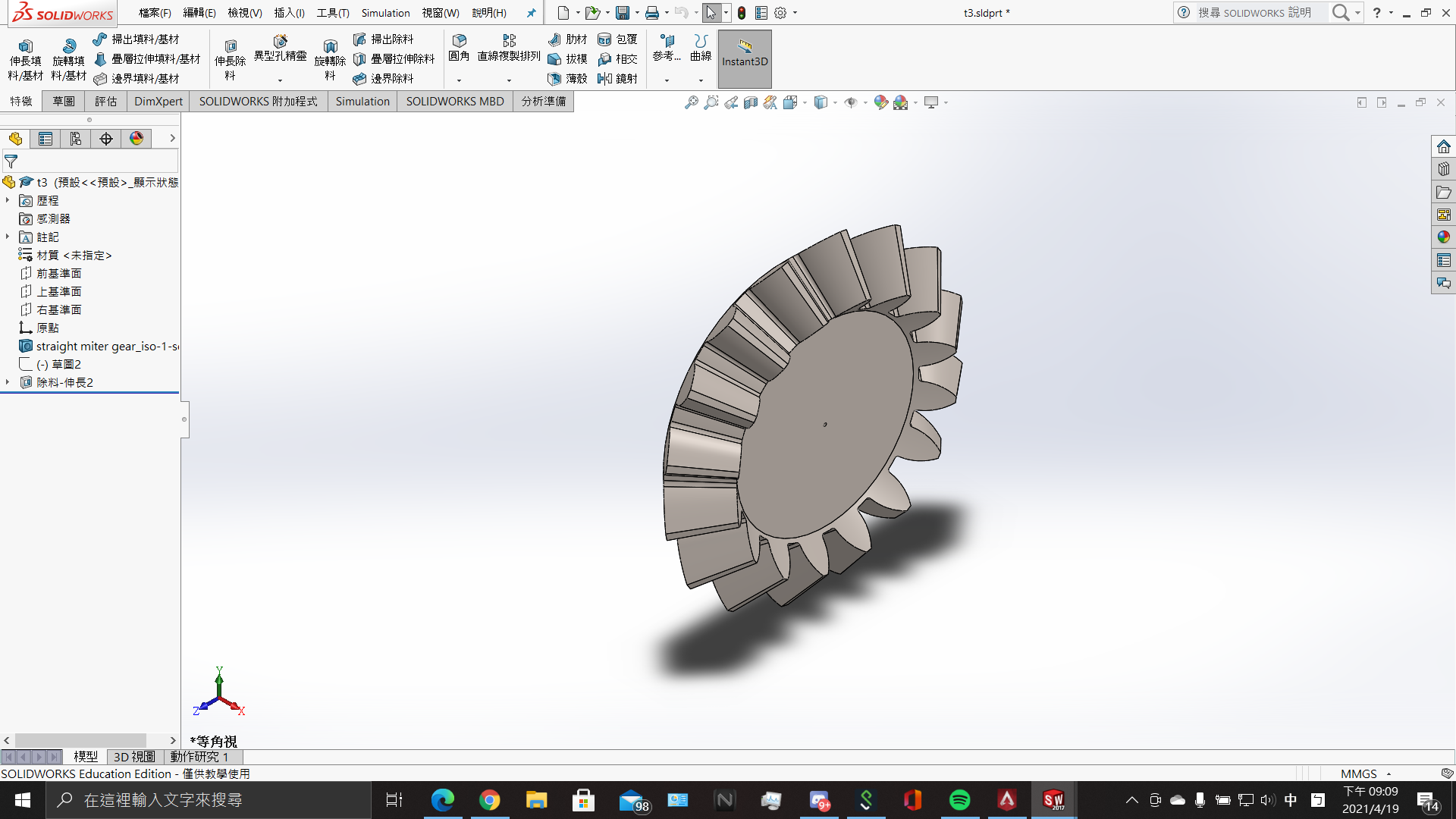Image resolution: width=1456 pixels, height=819 pixels.
Task: Expand the 歷程 history folder
Action: (x=8, y=200)
